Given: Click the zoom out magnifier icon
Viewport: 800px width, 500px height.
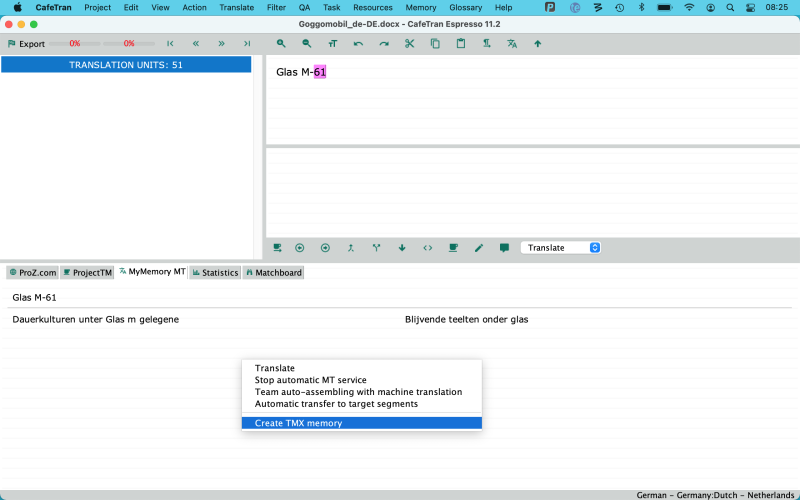Looking at the screenshot, I should [307, 44].
